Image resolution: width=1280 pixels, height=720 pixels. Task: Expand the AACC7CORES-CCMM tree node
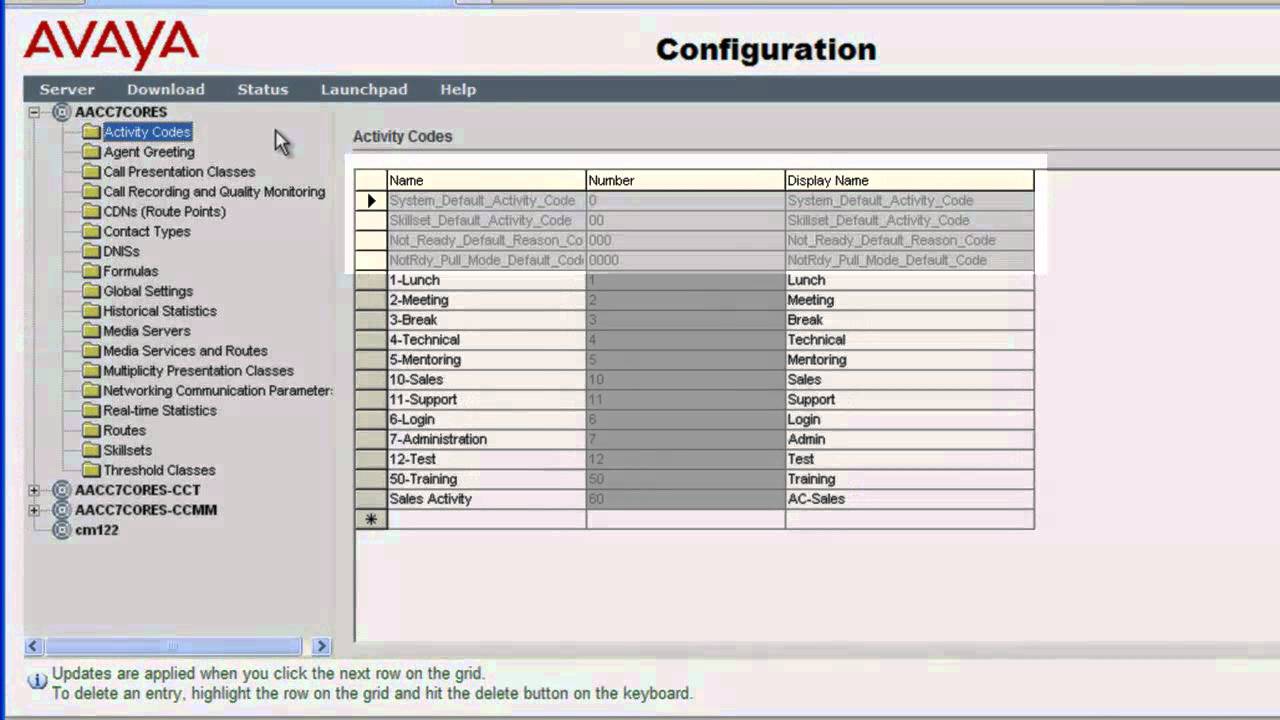[34, 510]
